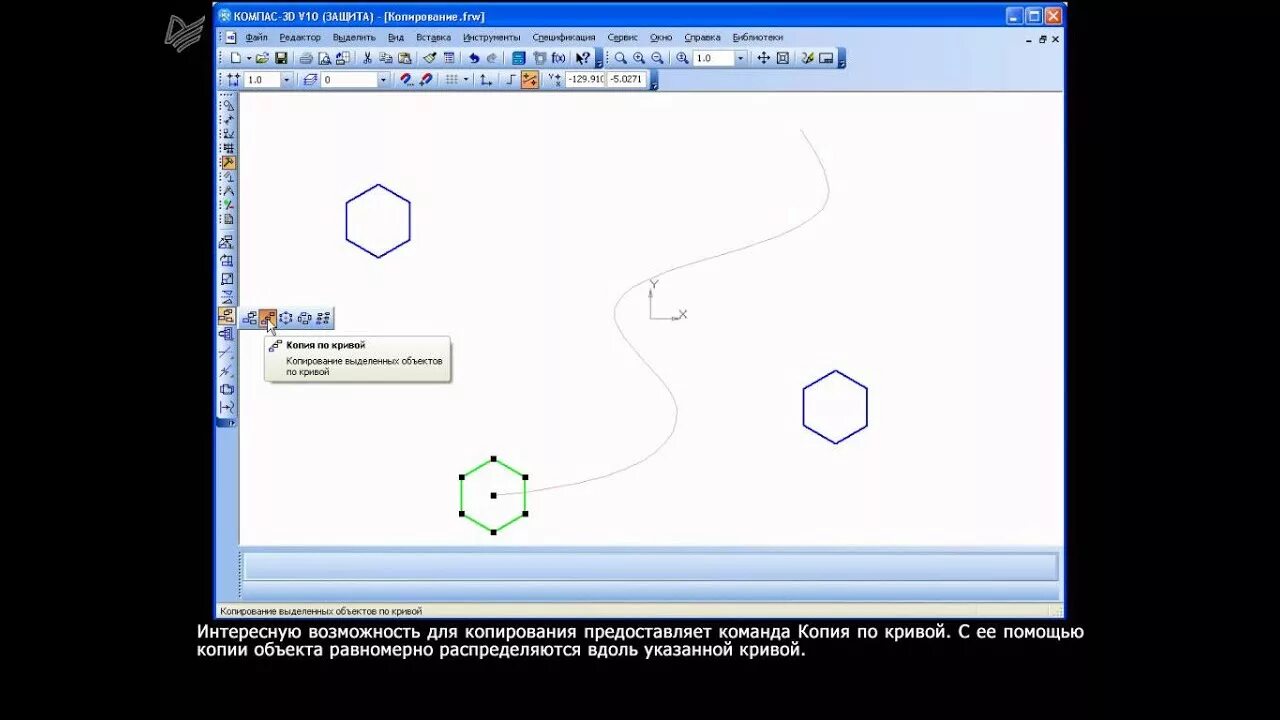Screen dimensions: 1280x720
Task: Select the zoom window magnifier tool
Action: pyautogui.click(x=621, y=58)
